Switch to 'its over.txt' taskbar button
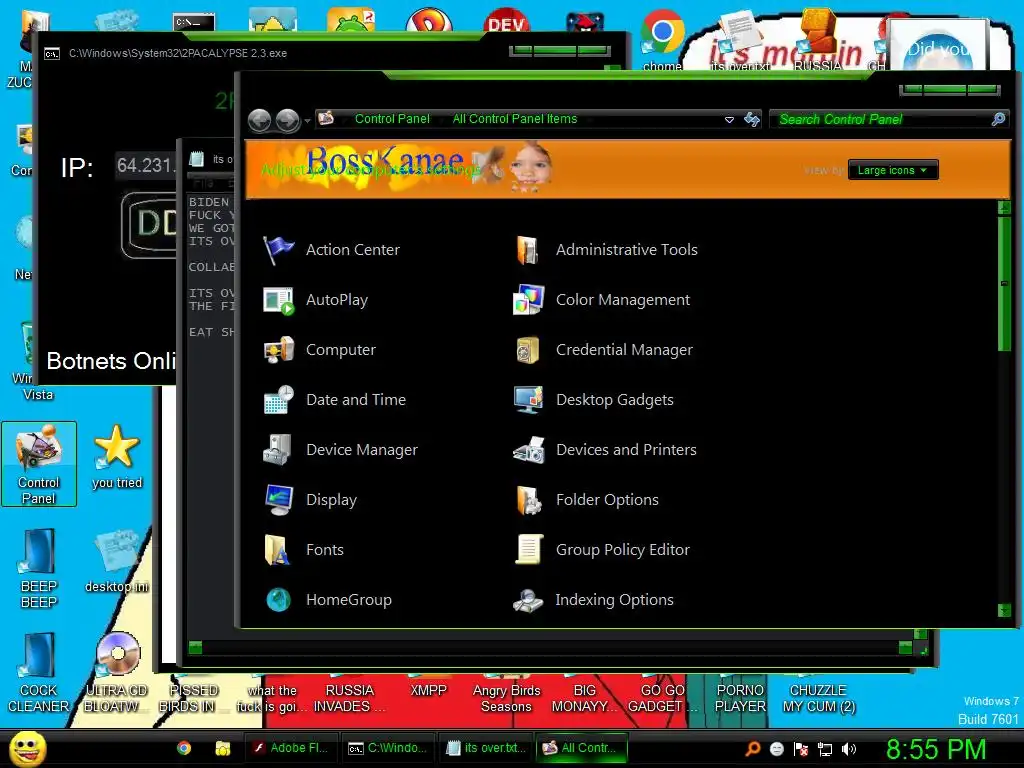The width and height of the screenshot is (1024, 768). pos(487,748)
